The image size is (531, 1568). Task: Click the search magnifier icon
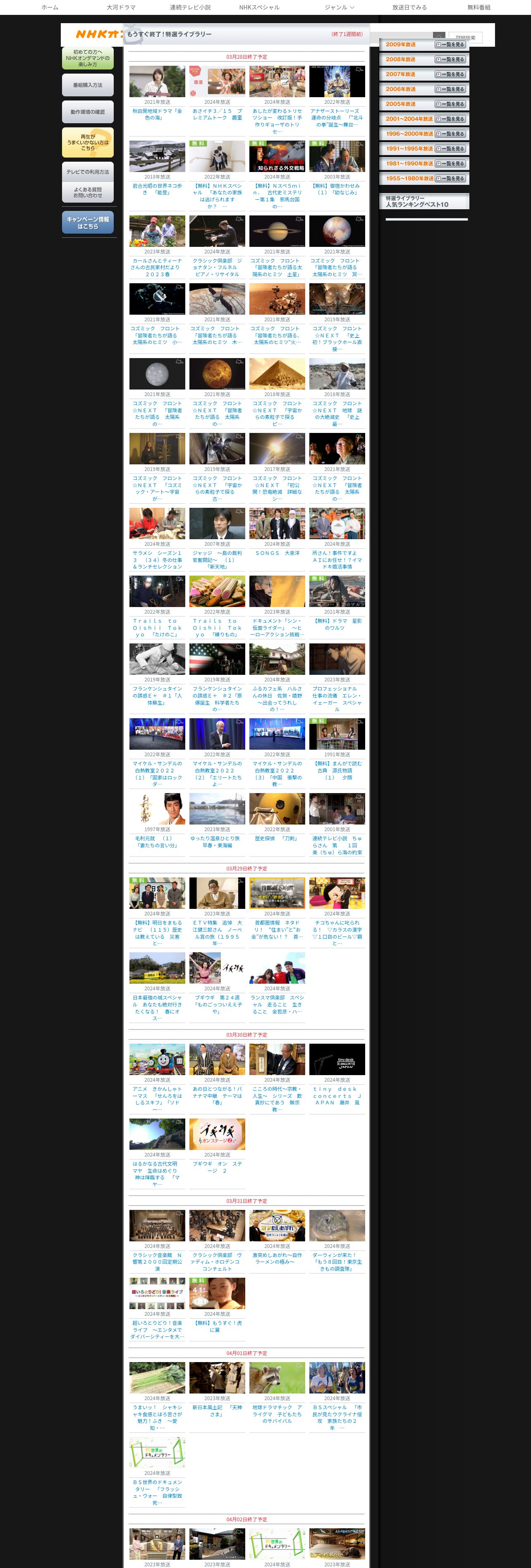[438, 36]
